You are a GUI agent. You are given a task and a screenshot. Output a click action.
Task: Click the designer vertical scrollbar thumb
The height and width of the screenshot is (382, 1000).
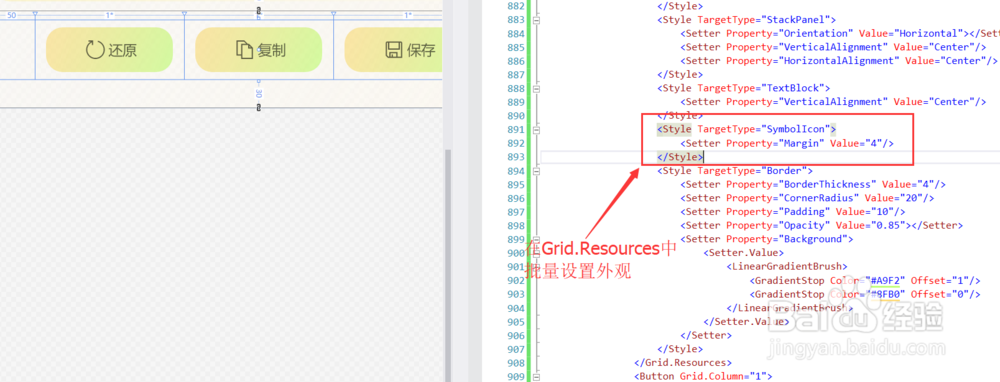tap(447, 265)
